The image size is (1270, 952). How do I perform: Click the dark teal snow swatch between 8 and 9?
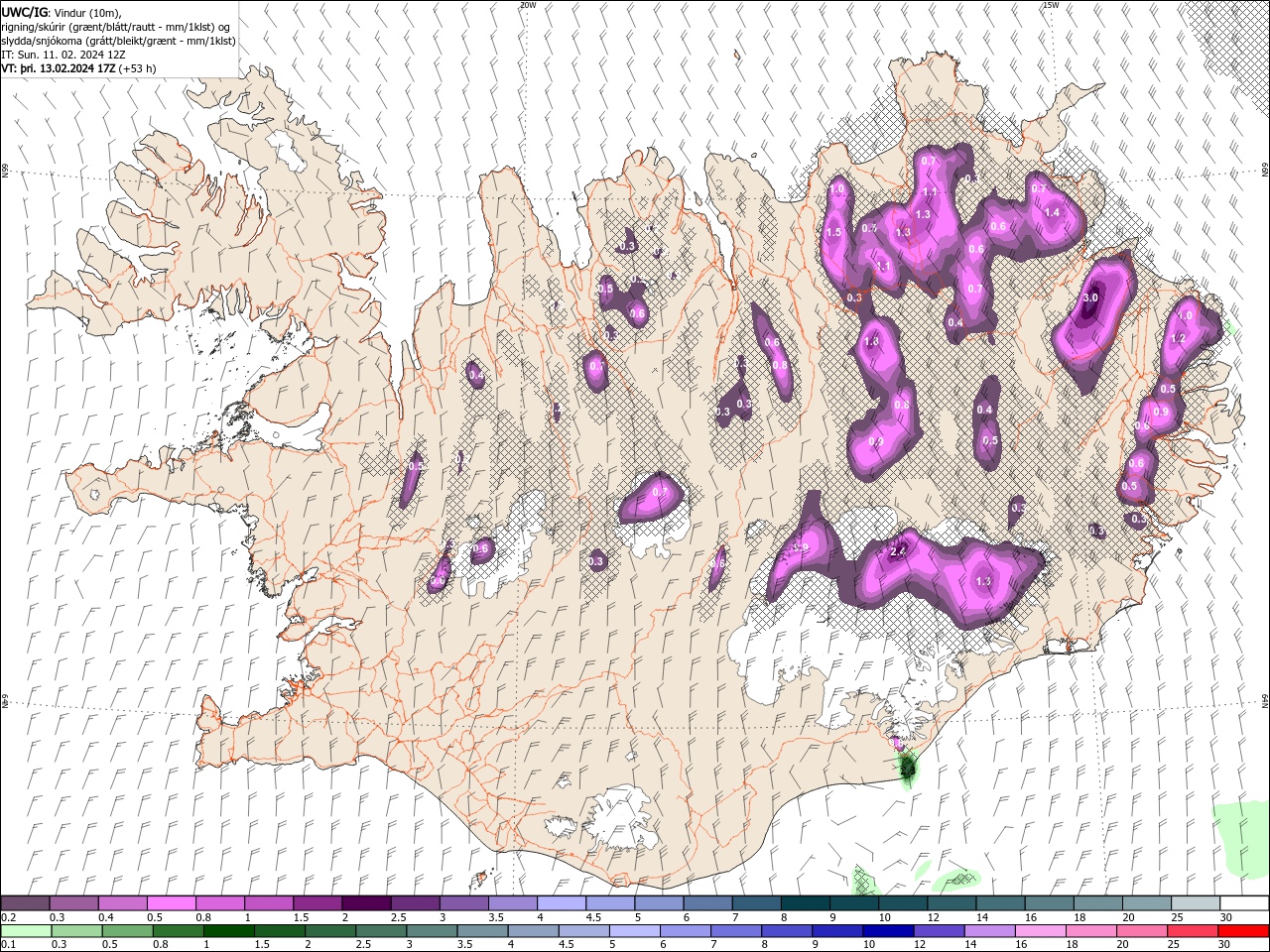pyautogui.click(x=804, y=903)
